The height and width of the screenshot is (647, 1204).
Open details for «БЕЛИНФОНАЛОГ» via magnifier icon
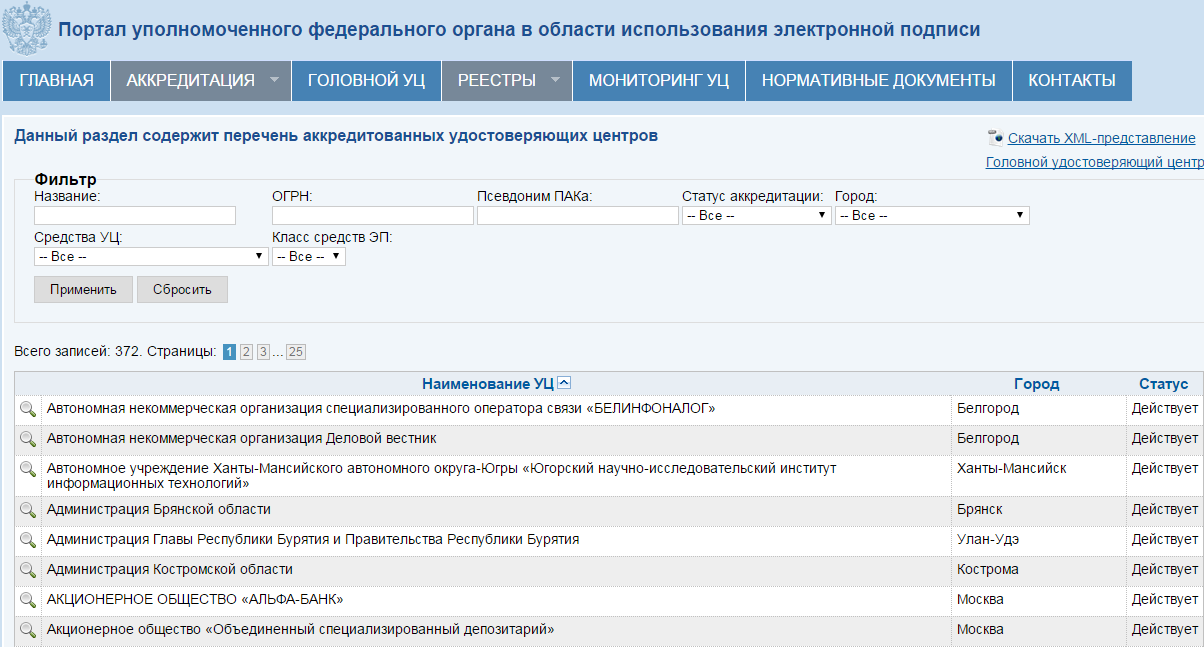point(27,408)
